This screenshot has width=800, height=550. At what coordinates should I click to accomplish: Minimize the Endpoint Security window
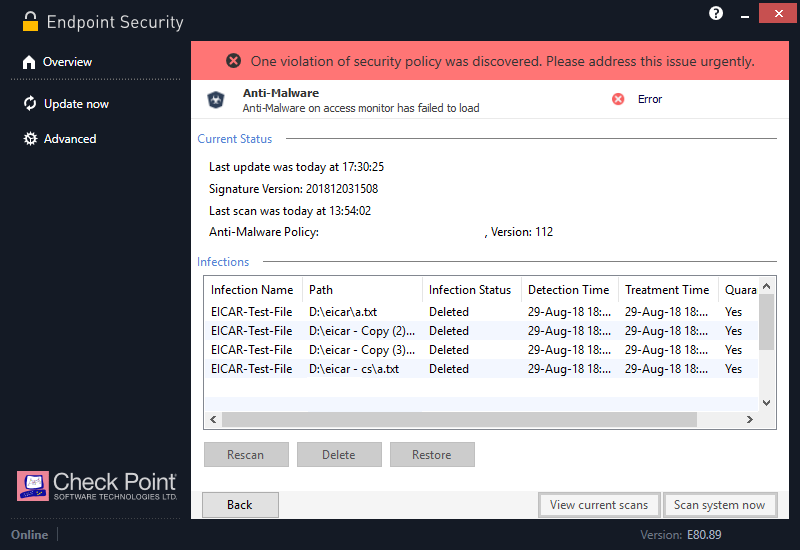745,16
